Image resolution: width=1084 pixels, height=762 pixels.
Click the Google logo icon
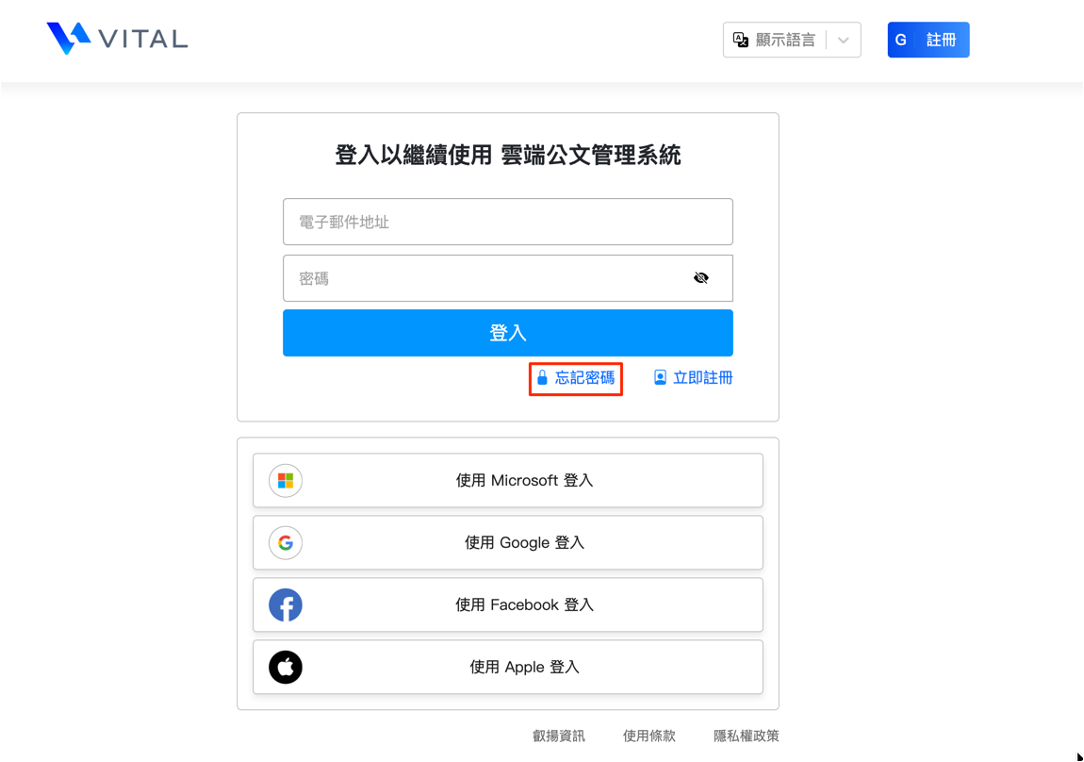286,543
